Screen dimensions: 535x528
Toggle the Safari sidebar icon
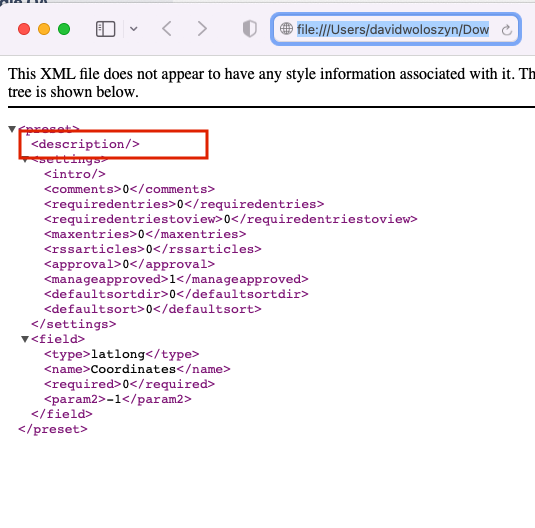pos(105,29)
